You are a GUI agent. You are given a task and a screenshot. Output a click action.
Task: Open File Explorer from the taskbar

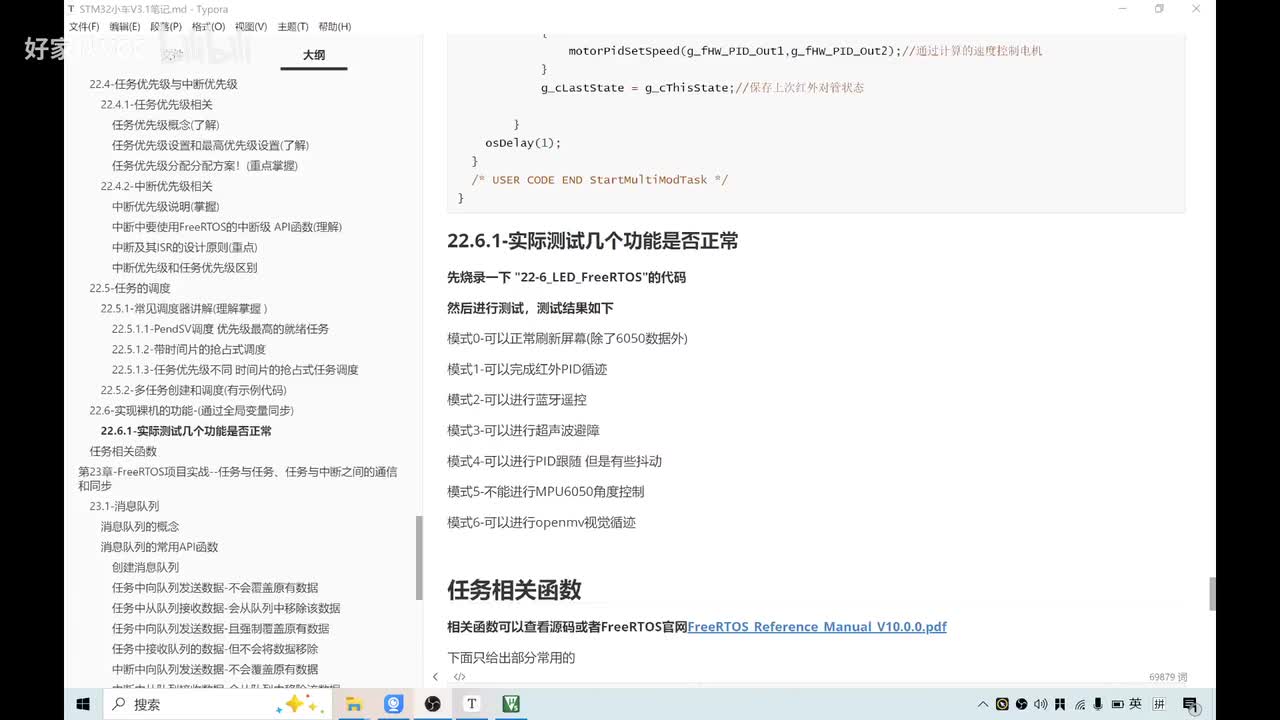pyautogui.click(x=353, y=704)
